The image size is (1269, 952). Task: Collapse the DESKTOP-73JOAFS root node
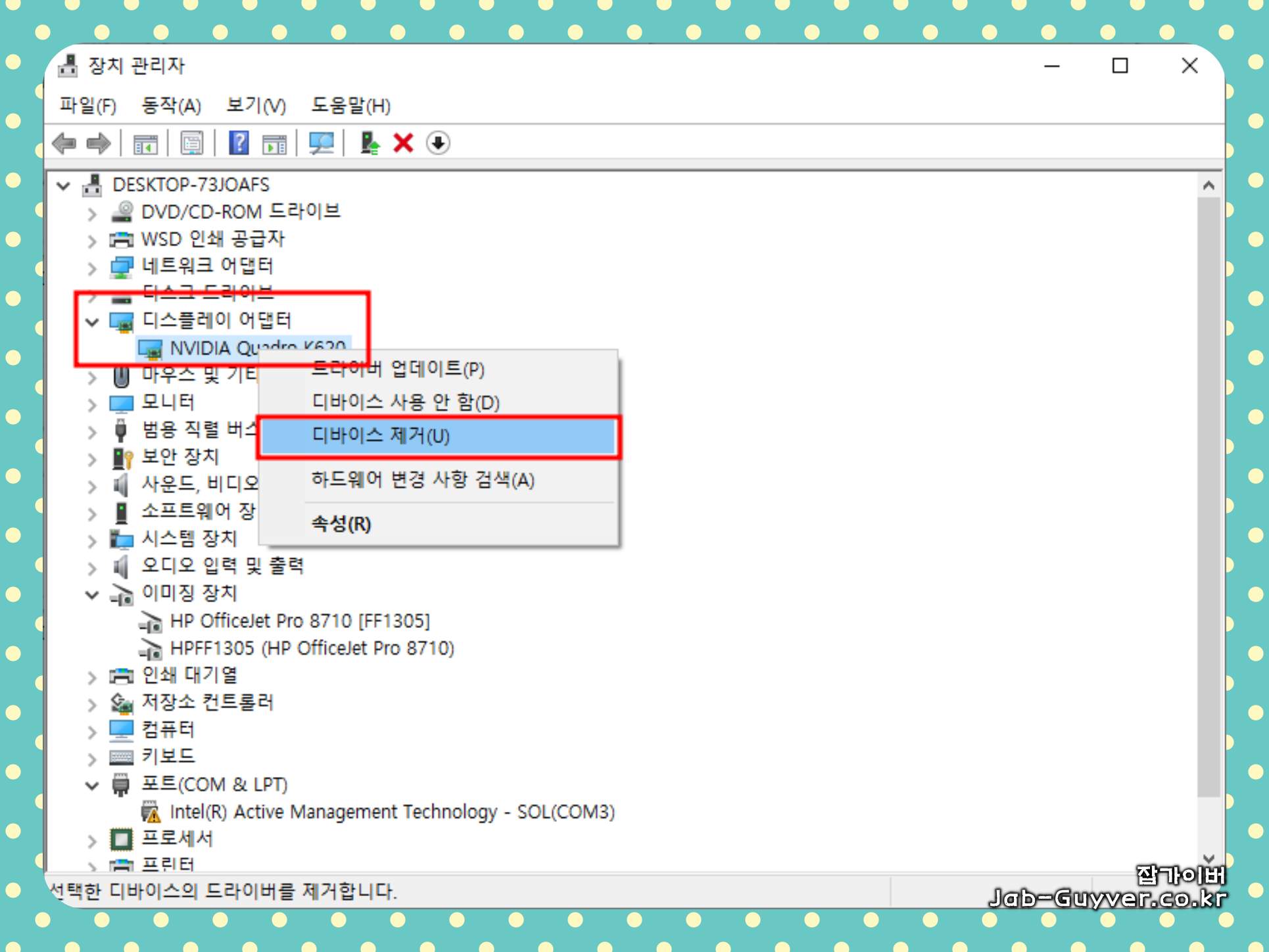pos(63,185)
